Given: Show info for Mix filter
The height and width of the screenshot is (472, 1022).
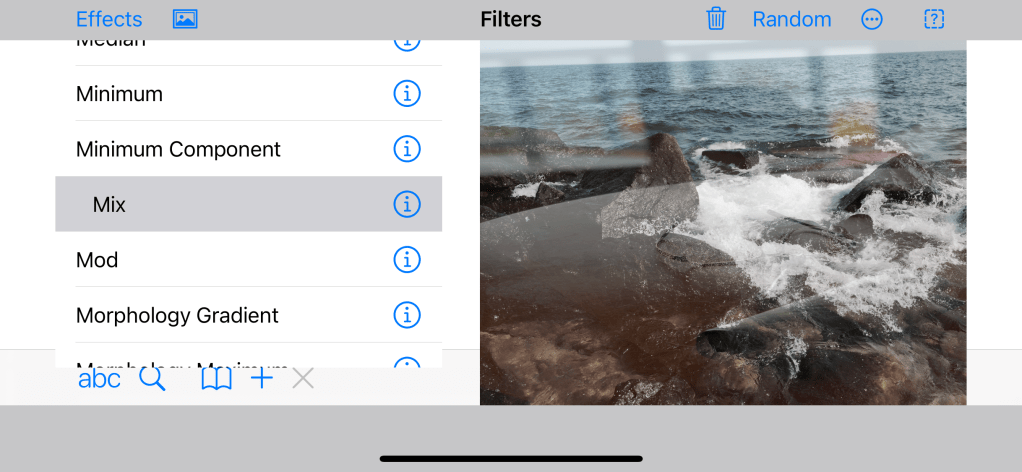Looking at the screenshot, I should [406, 204].
